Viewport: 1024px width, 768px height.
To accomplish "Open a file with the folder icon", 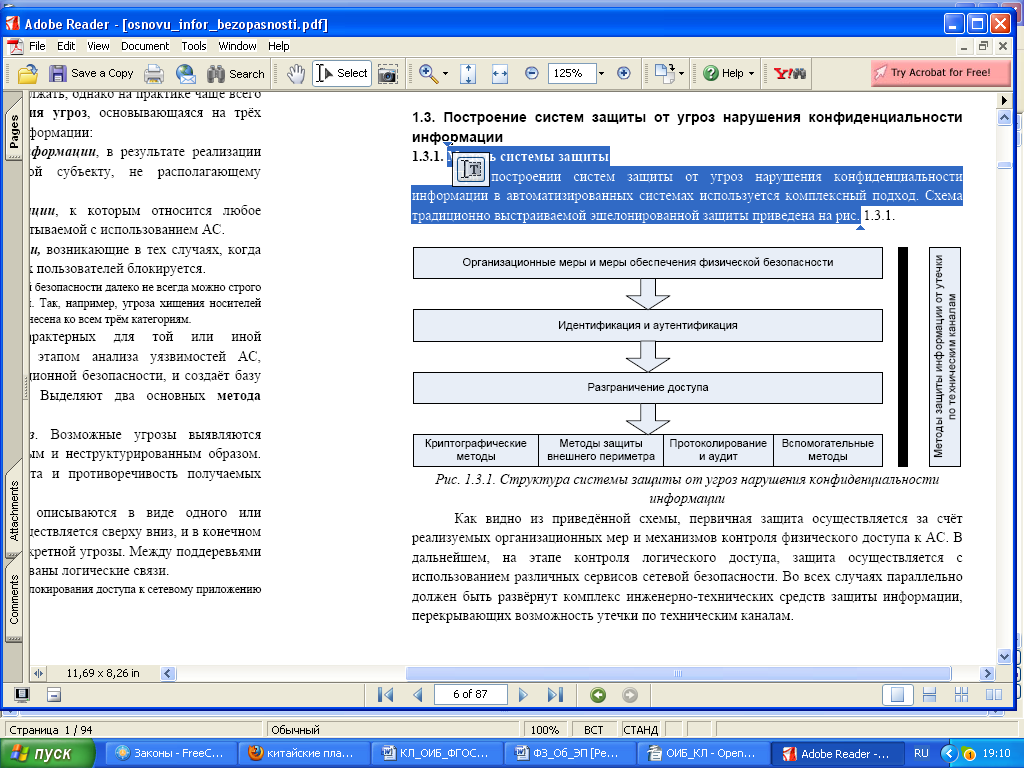I will click(27, 74).
